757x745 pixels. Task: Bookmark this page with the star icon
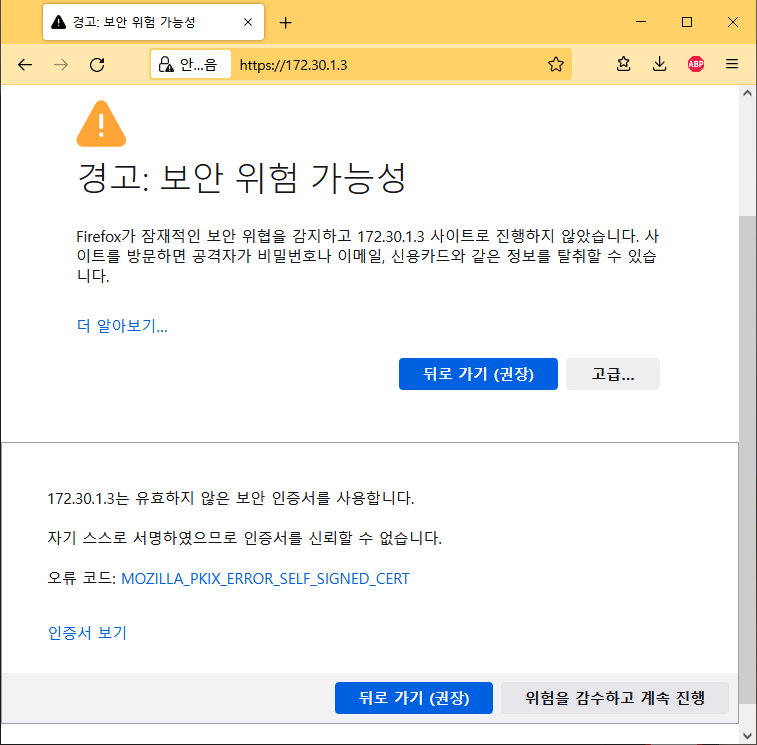556,64
